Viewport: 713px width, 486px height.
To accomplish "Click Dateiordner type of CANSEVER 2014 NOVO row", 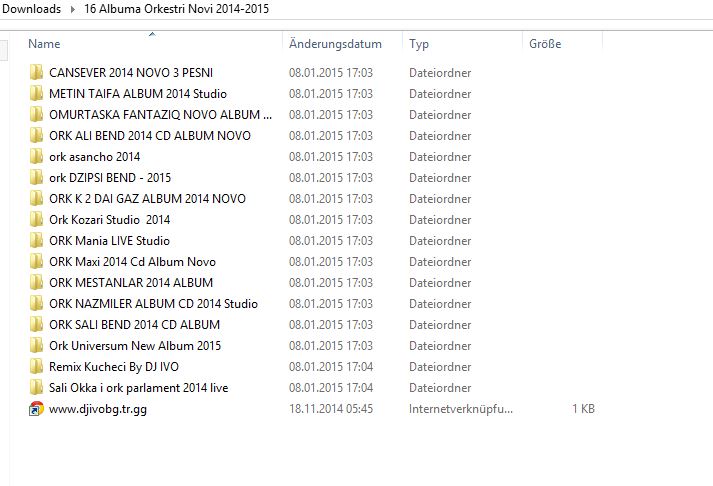I will pos(440,72).
